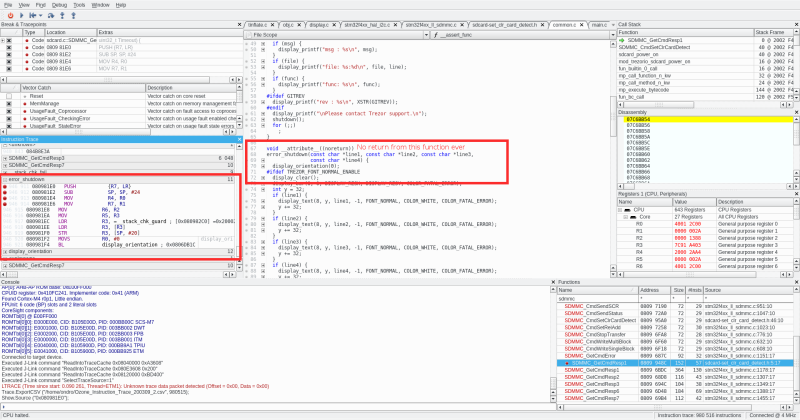Expand the sdcard.c::SDMMC_Ge breakpoint row
800x420 pixels.
3,40
